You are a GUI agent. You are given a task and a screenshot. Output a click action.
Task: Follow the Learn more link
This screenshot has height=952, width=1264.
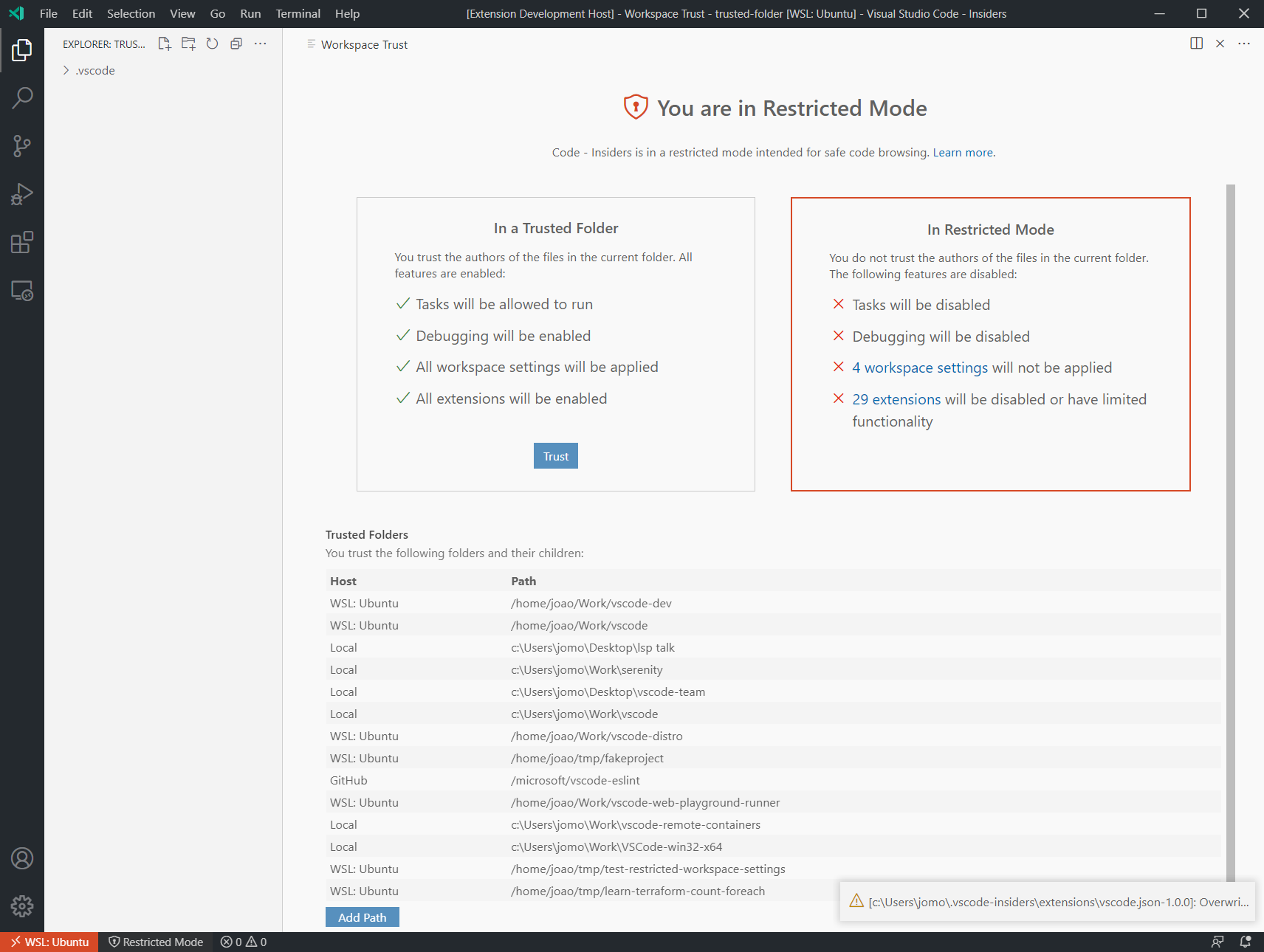coord(963,152)
